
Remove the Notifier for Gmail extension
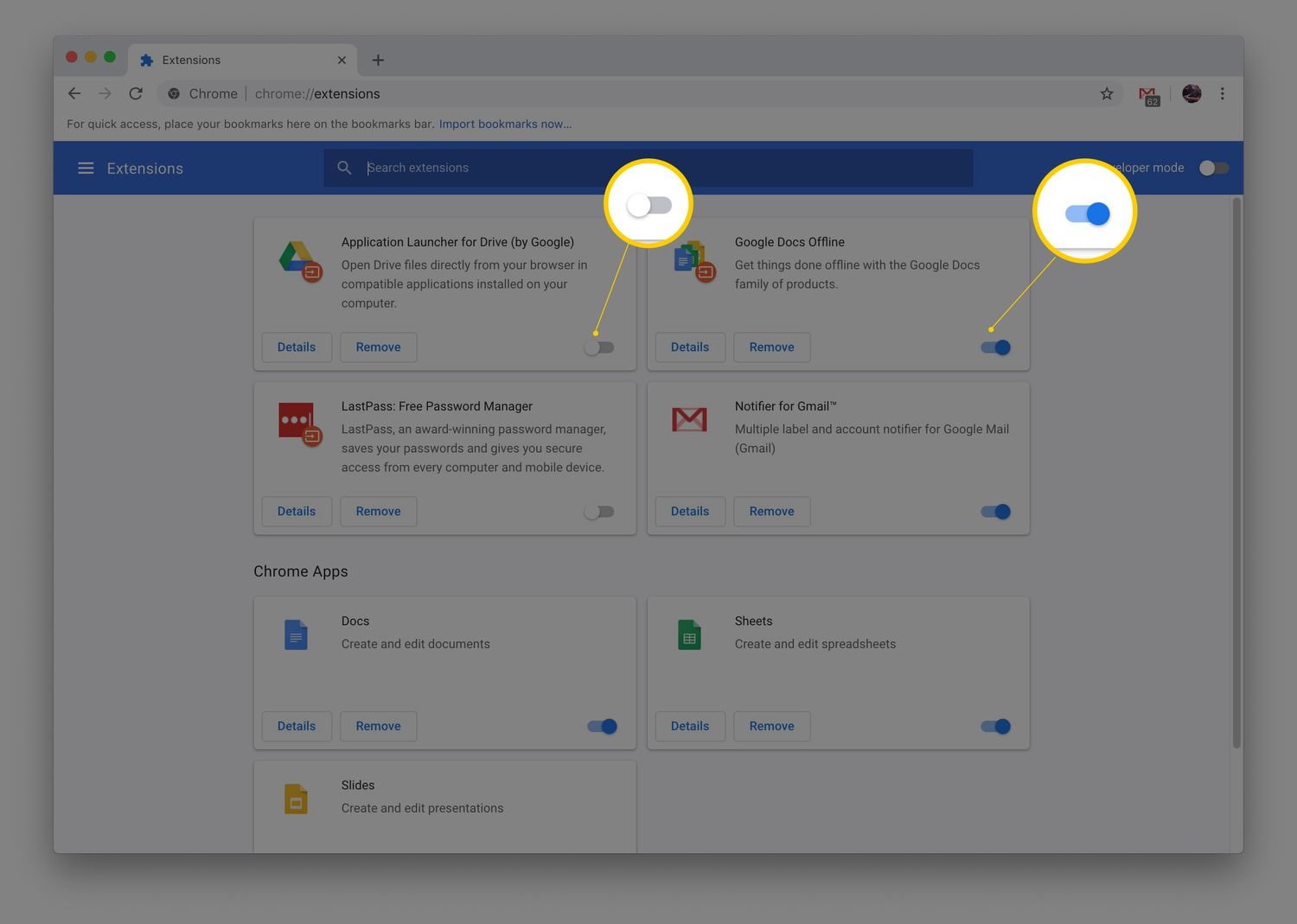pyautogui.click(x=771, y=511)
